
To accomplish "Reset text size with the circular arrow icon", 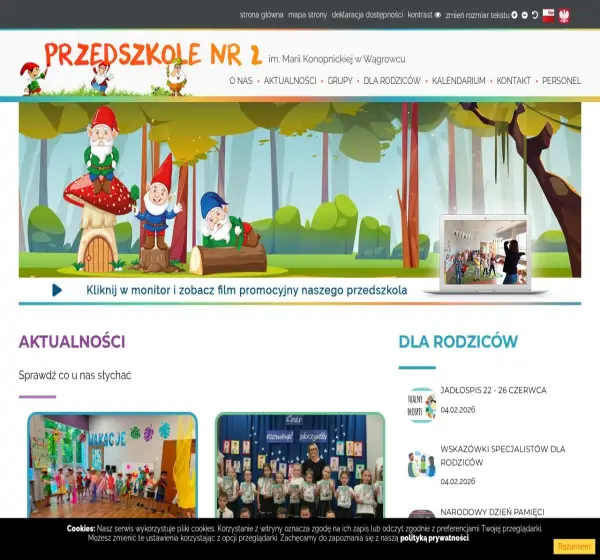I will (535, 15).
